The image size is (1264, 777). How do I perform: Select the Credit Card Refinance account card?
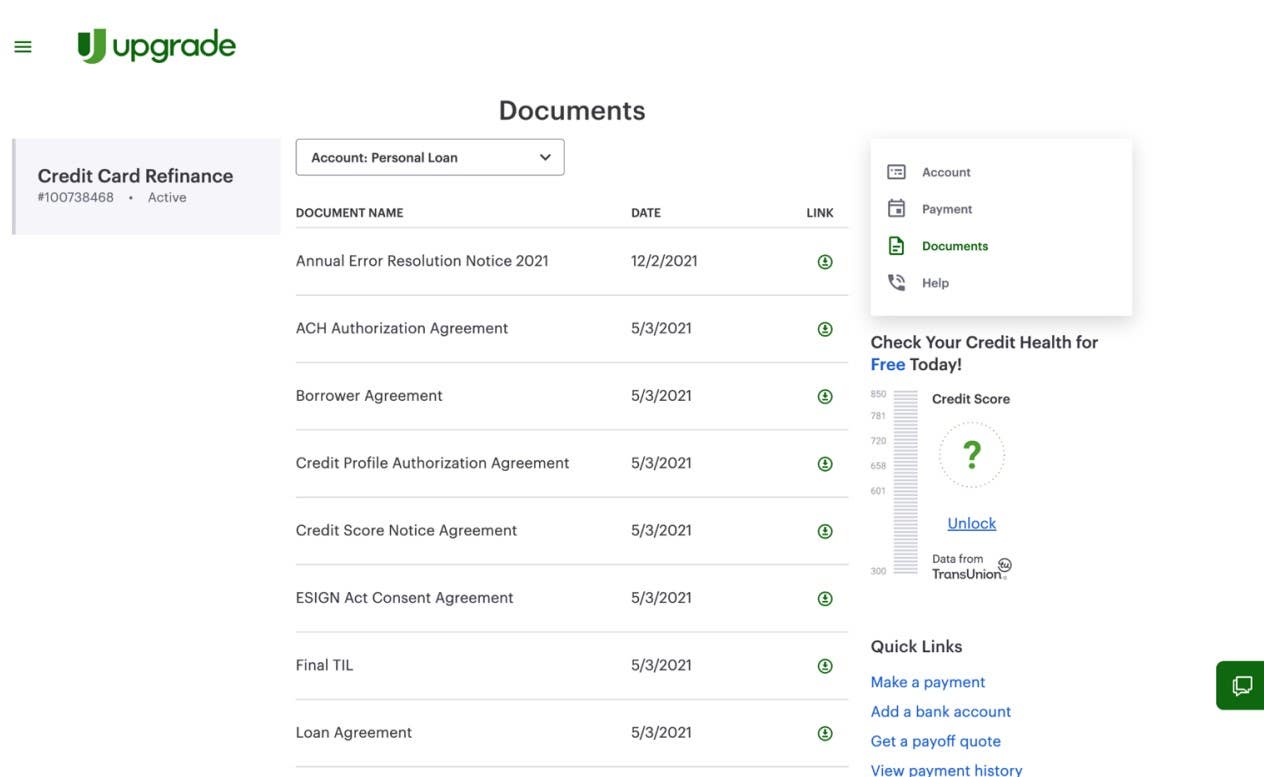[147, 186]
